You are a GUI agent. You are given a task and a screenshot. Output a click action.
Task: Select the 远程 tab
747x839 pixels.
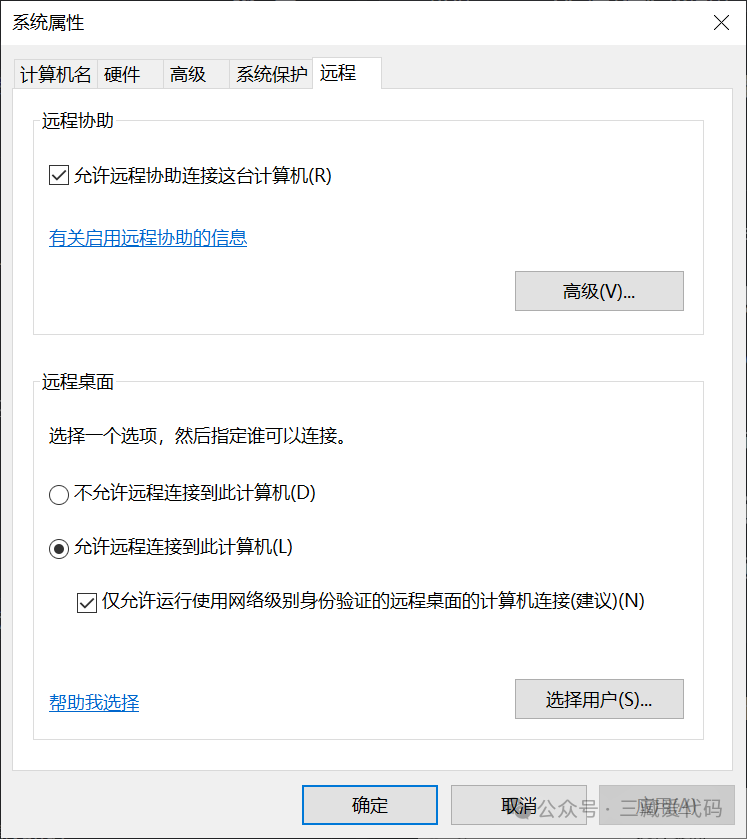(347, 73)
